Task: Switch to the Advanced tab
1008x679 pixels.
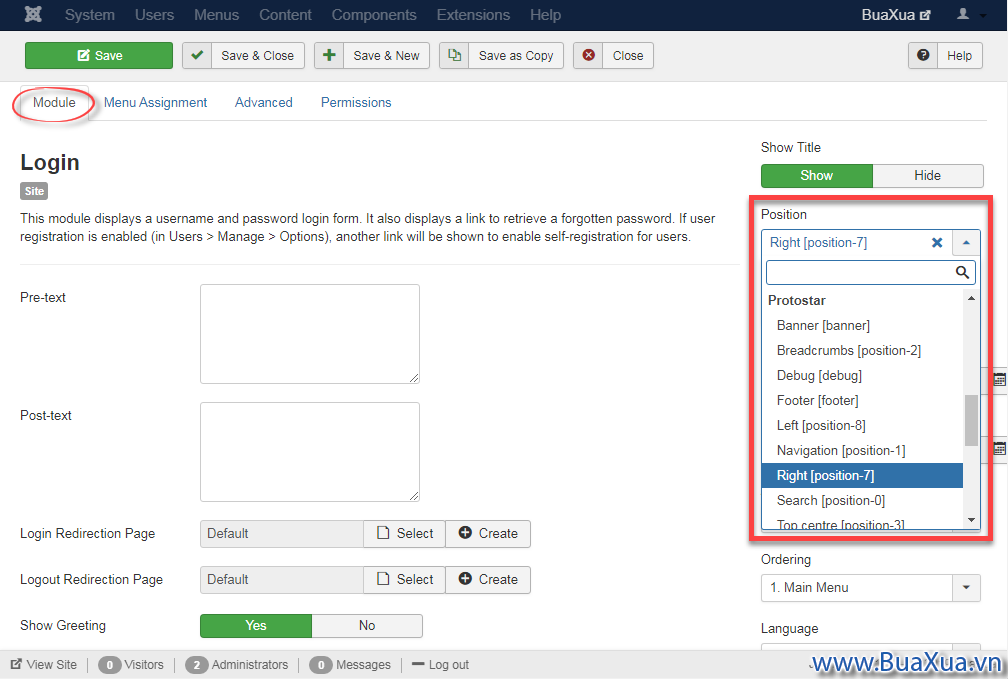Action: click(x=264, y=102)
